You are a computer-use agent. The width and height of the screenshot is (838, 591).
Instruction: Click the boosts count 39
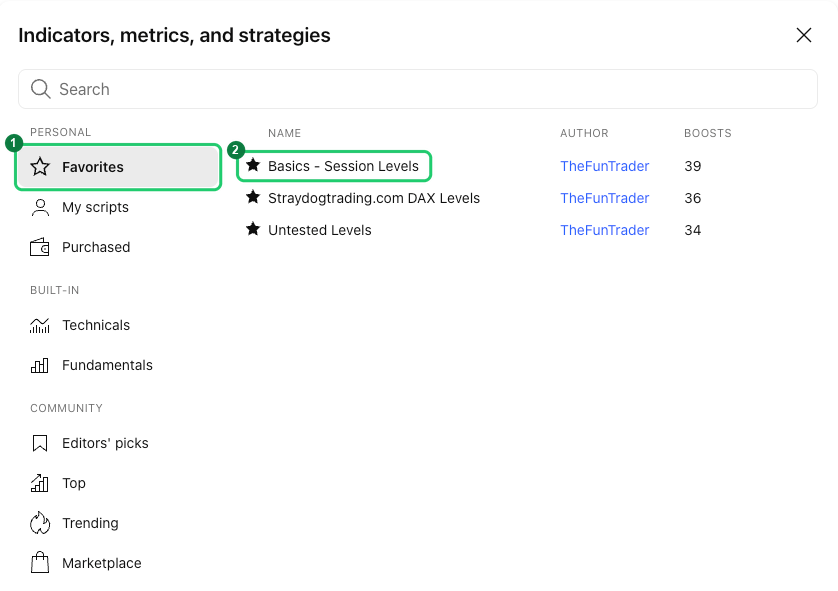(693, 166)
